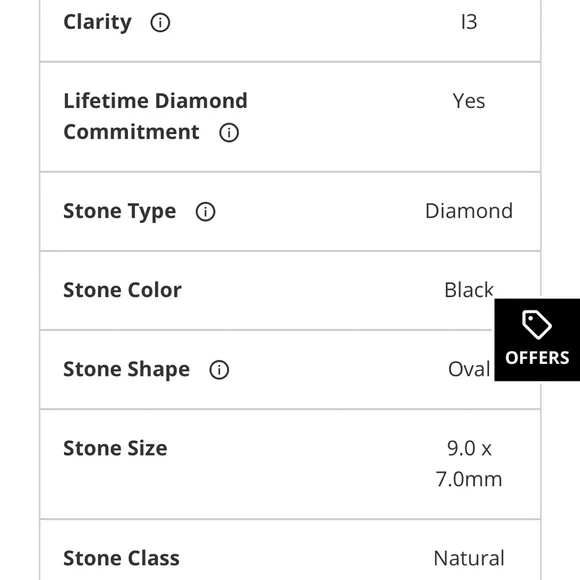This screenshot has width=580, height=580.
Task: Click the Black stone color value
Action: [x=469, y=290]
